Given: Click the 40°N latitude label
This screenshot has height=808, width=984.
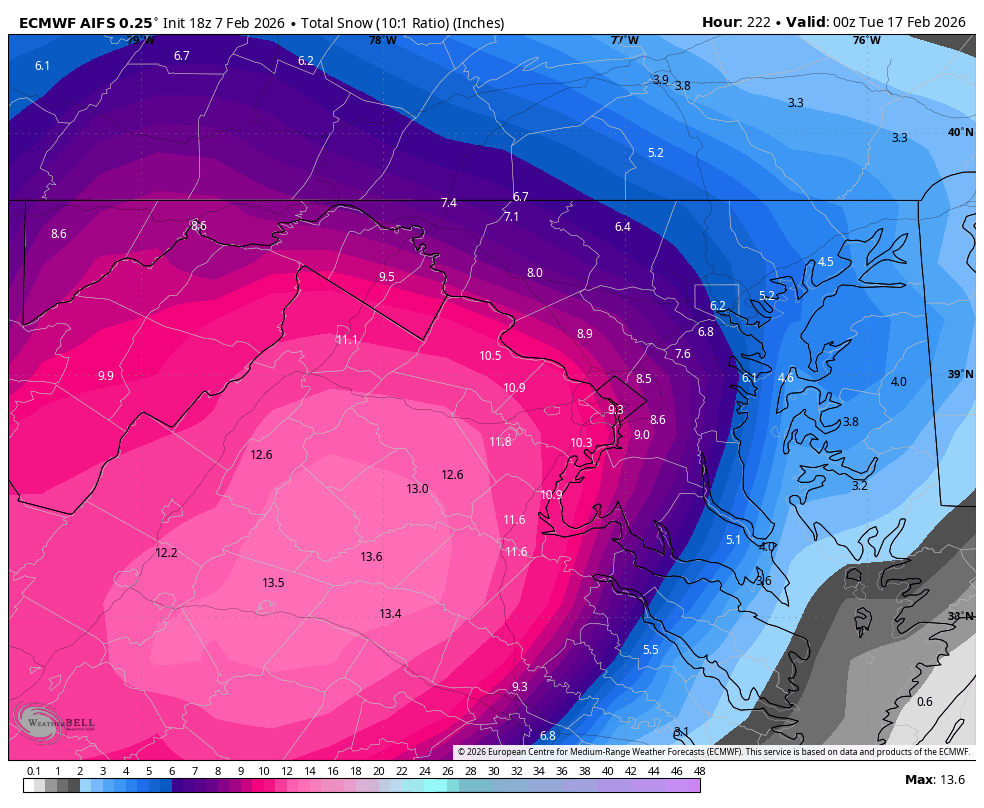Looking at the screenshot, I should point(959,132).
